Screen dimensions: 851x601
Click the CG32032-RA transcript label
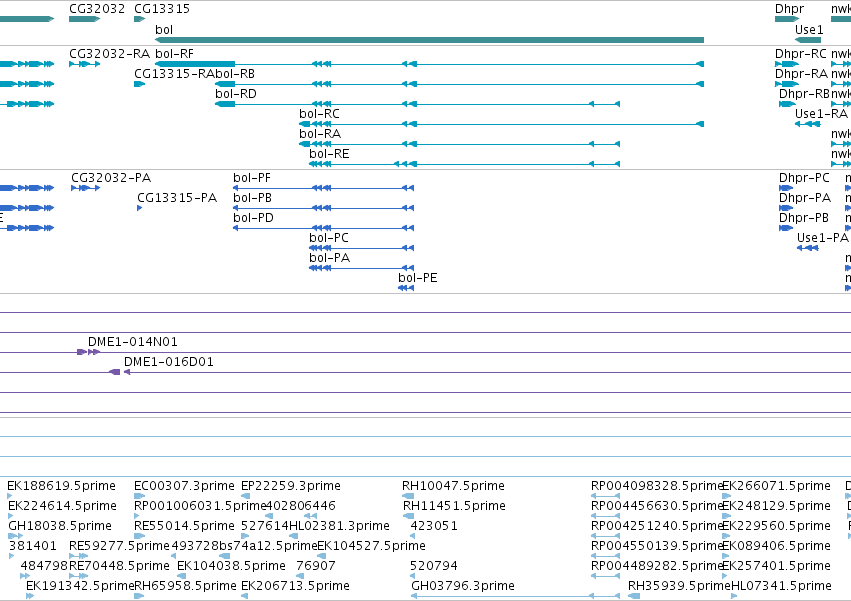[109, 53]
